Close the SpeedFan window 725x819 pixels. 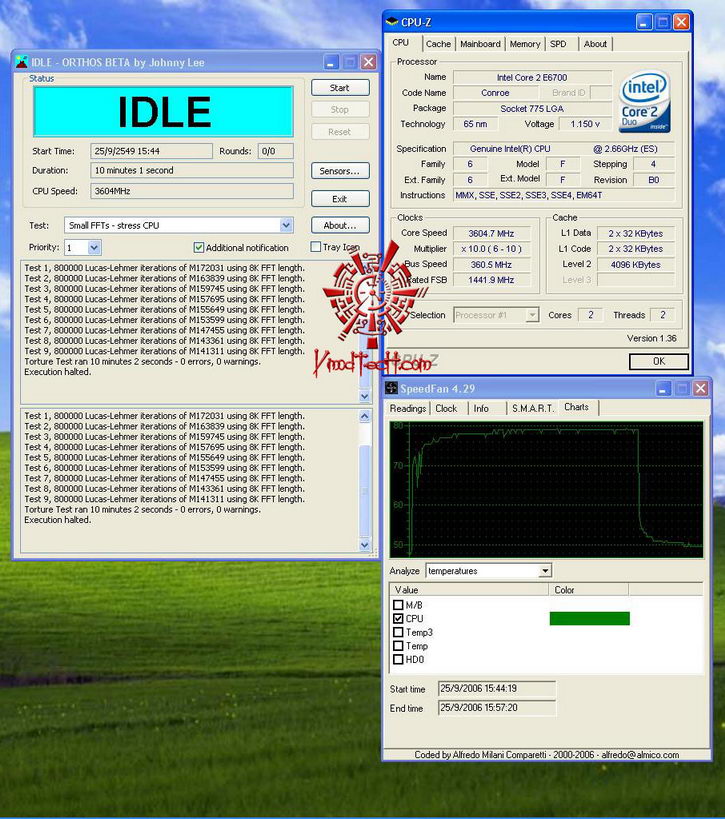tap(700, 388)
